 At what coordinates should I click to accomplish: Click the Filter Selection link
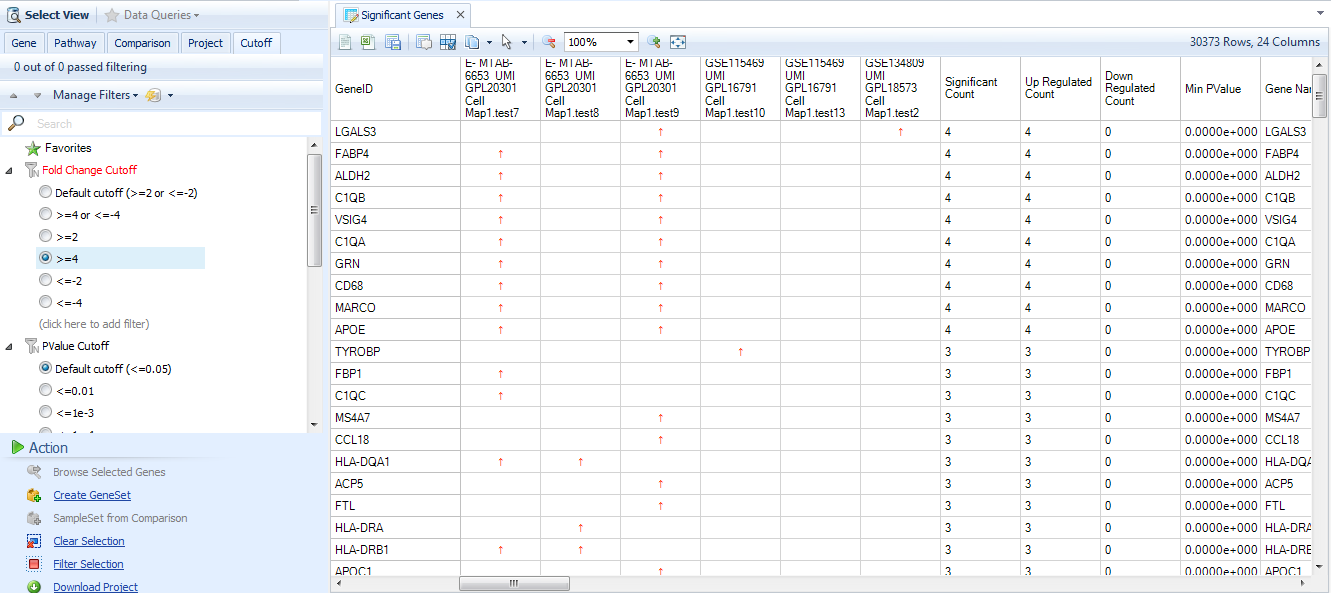click(x=88, y=564)
